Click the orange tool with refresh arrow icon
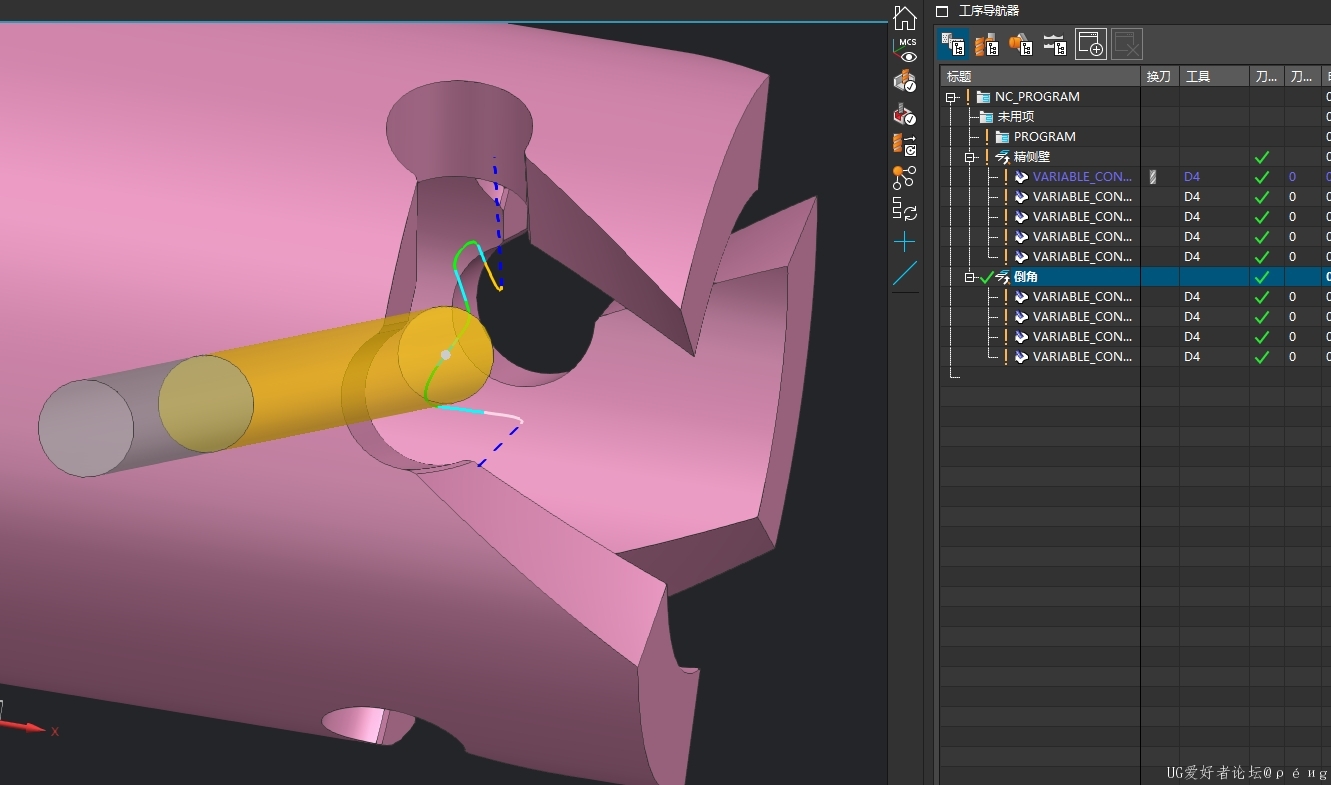This screenshot has width=1331, height=785. (904, 145)
